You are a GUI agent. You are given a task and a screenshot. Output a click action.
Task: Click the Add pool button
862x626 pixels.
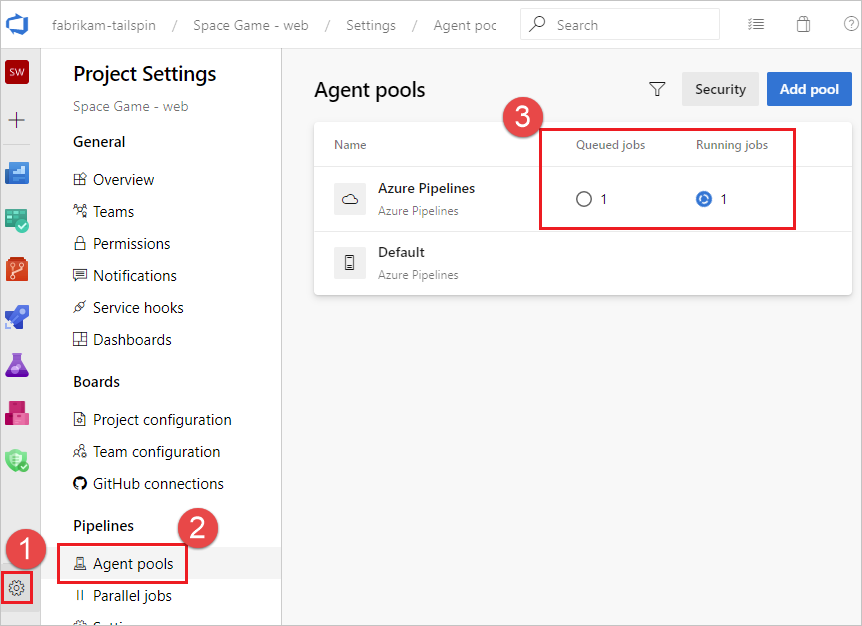[809, 89]
